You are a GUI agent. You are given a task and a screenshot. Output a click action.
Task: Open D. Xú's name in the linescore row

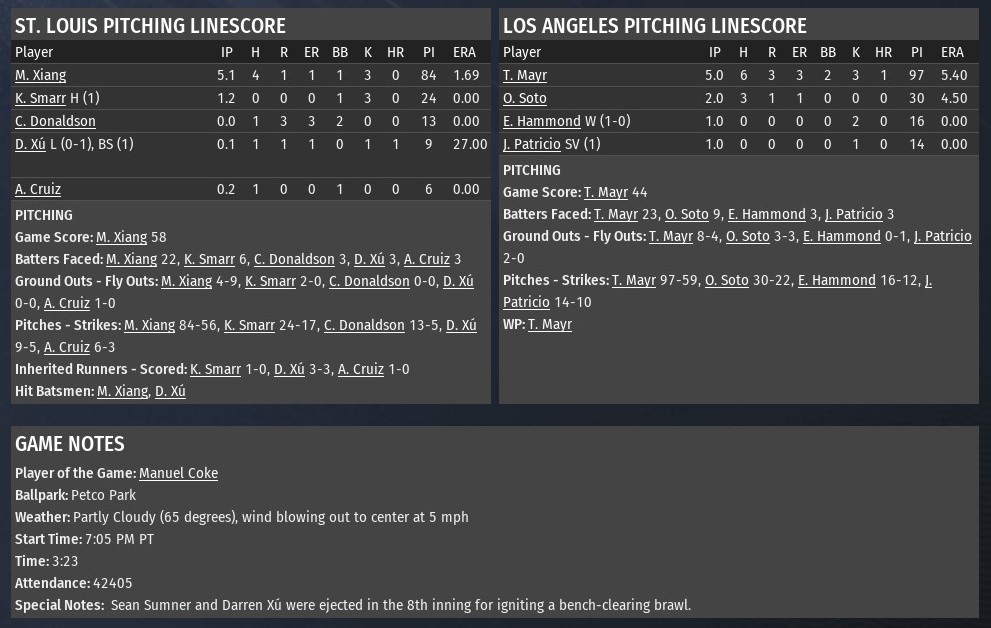30,144
